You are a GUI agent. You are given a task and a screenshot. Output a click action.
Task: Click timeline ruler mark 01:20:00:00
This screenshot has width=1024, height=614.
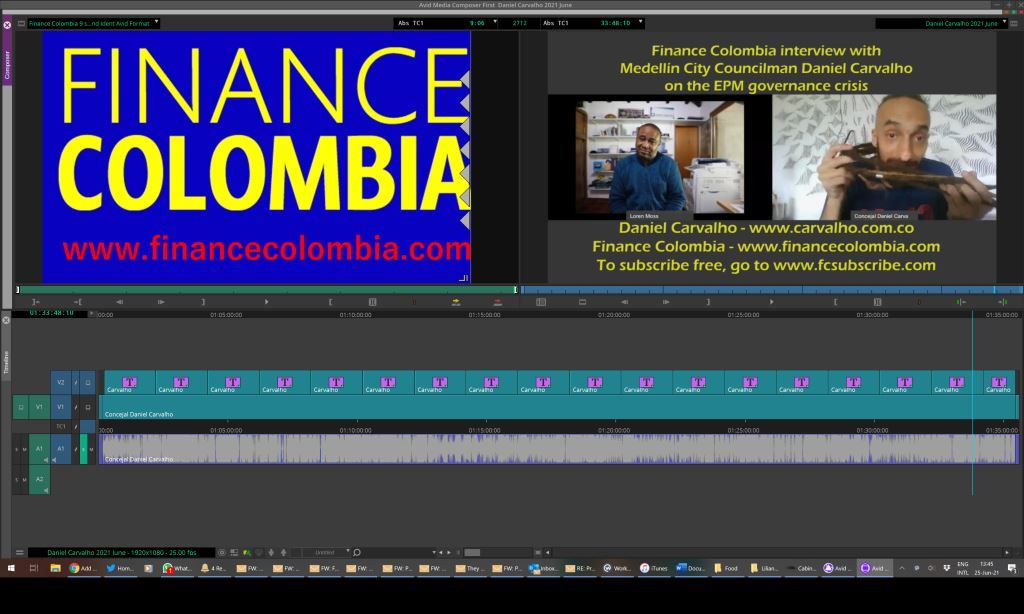(x=614, y=315)
